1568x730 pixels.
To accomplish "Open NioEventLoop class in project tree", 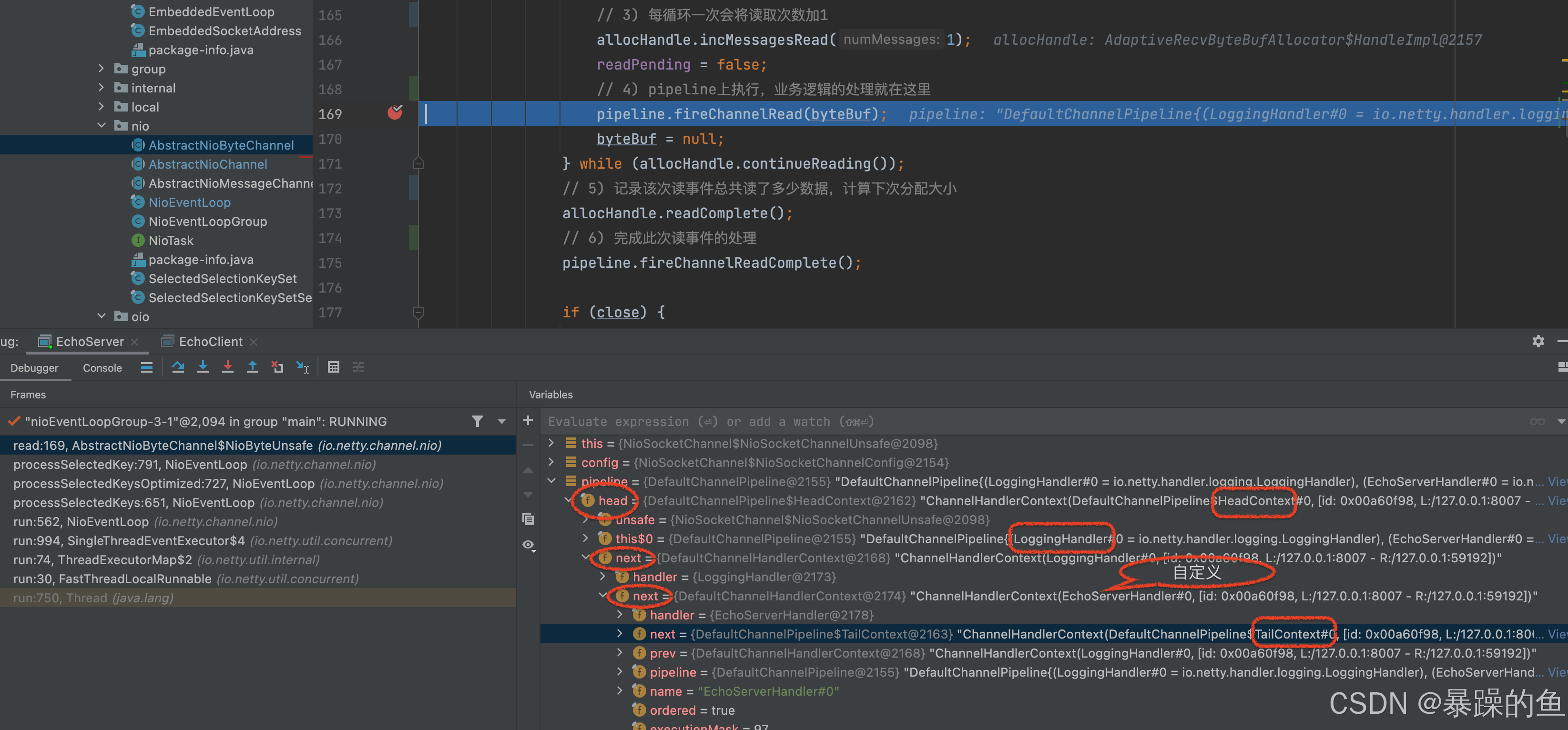I will coord(189,202).
